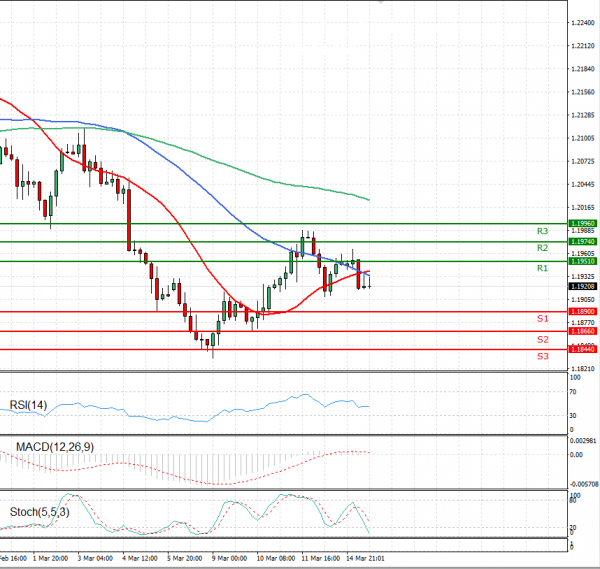The height and width of the screenshot is (569, 600).
Task: Click the 1.19510 resistance price tag
Action: (583, 261)
